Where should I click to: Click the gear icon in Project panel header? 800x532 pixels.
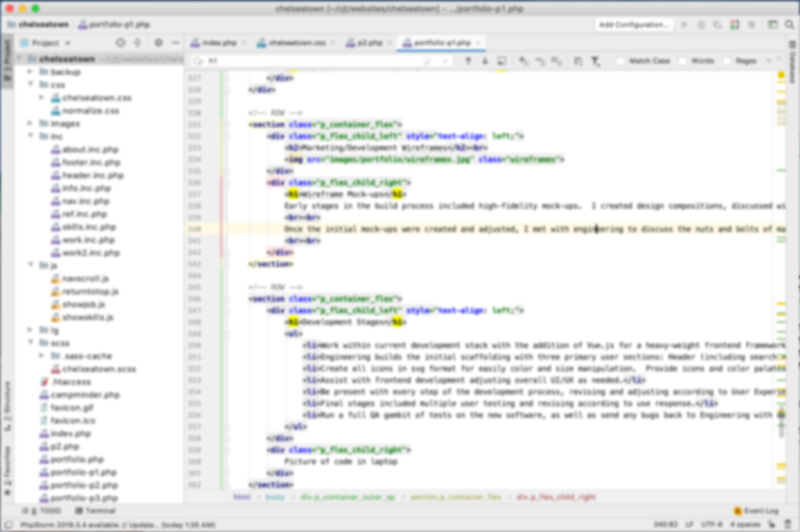158,43
